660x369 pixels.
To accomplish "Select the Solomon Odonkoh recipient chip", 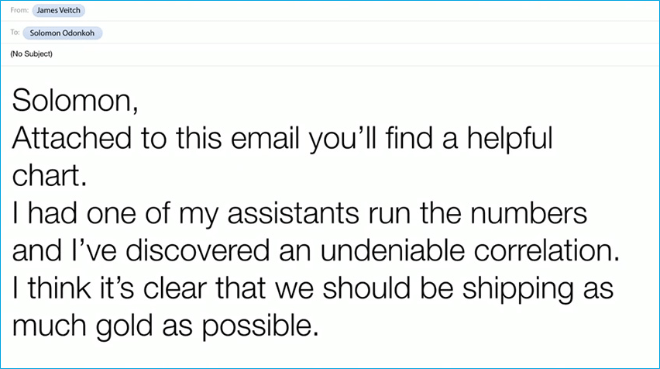I will click(62, 33).
